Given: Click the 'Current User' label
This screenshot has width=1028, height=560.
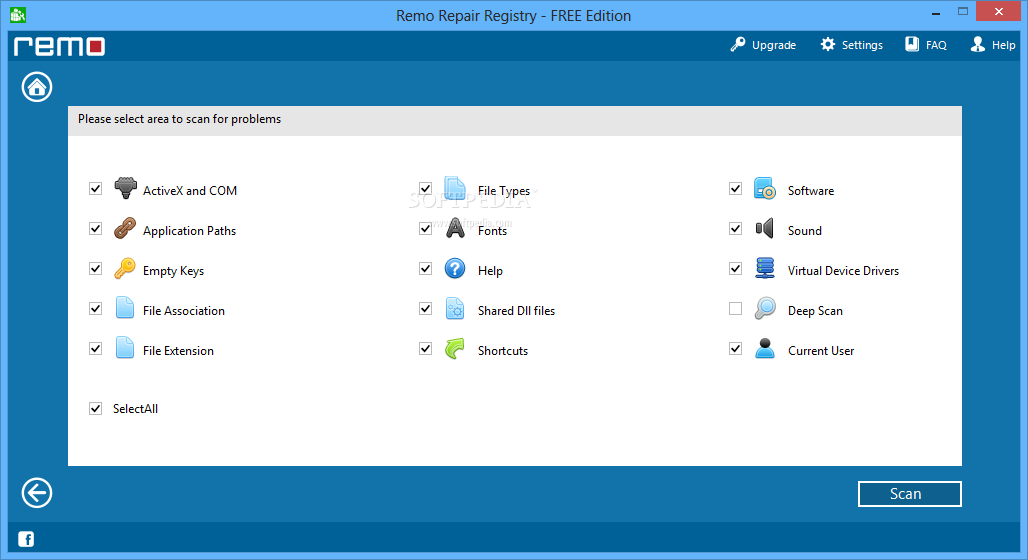Looking at the screenshot, I should 821,351.
